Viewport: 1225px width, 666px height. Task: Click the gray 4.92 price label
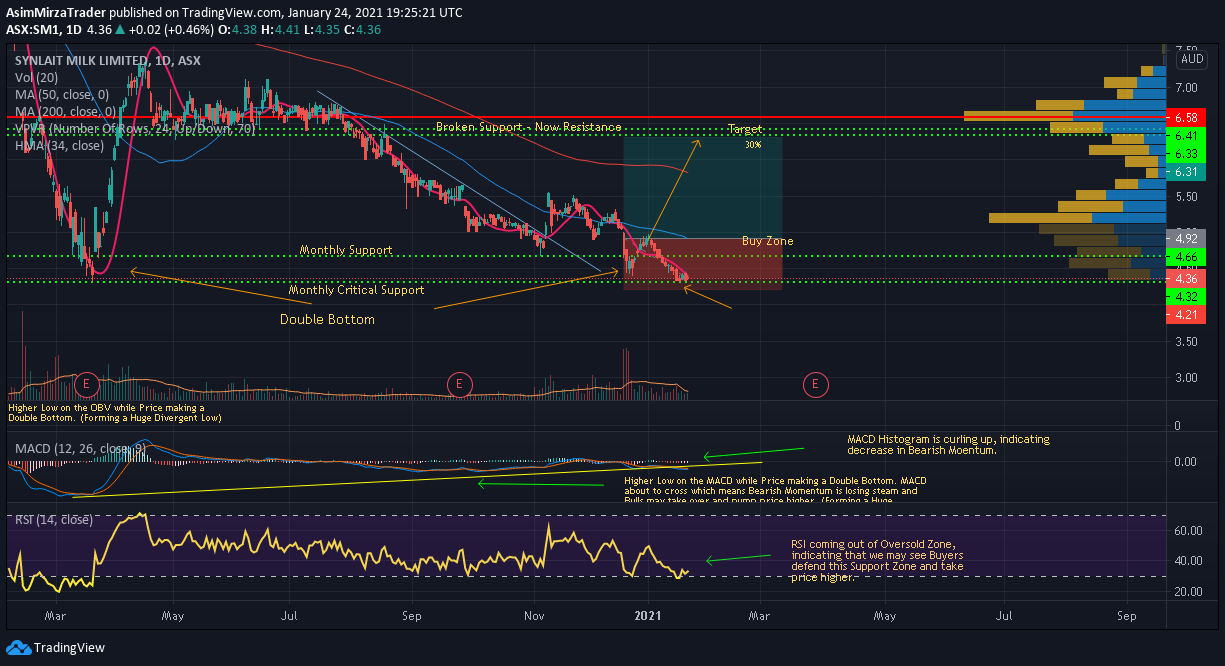tap(1187, 239)
